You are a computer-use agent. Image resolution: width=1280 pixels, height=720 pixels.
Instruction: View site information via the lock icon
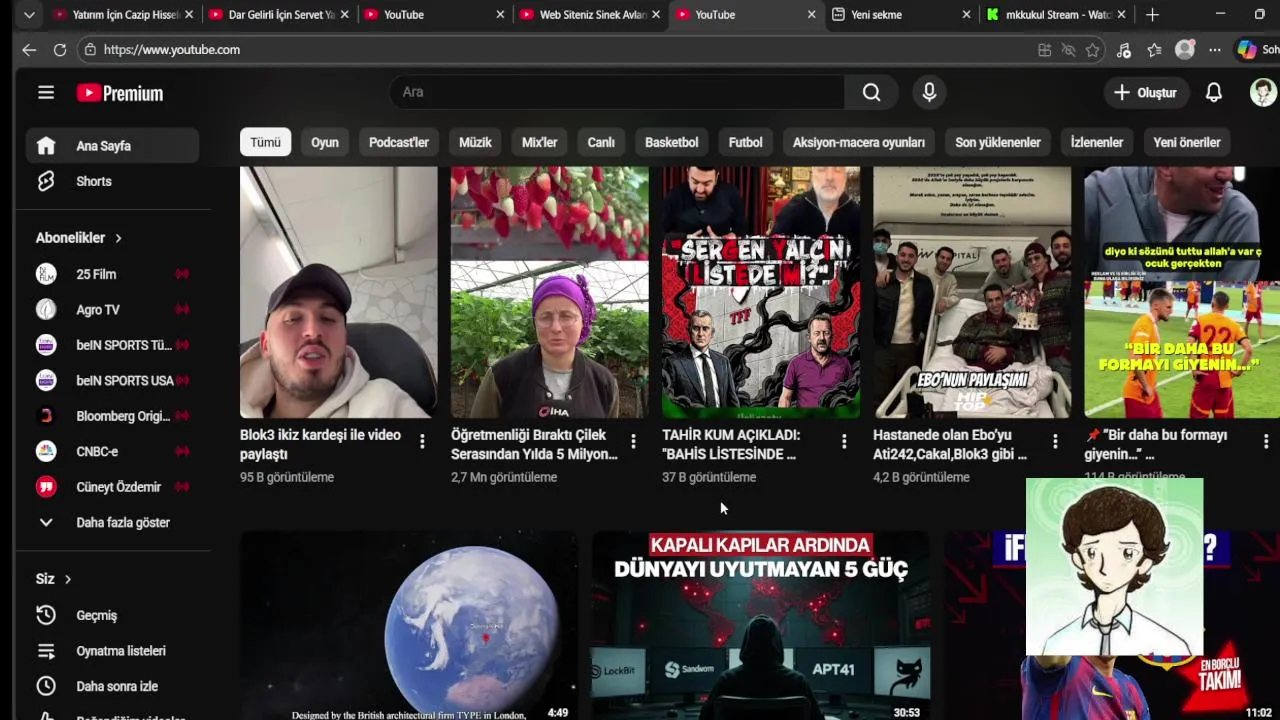pyautogui.click(x=90, y=50)
